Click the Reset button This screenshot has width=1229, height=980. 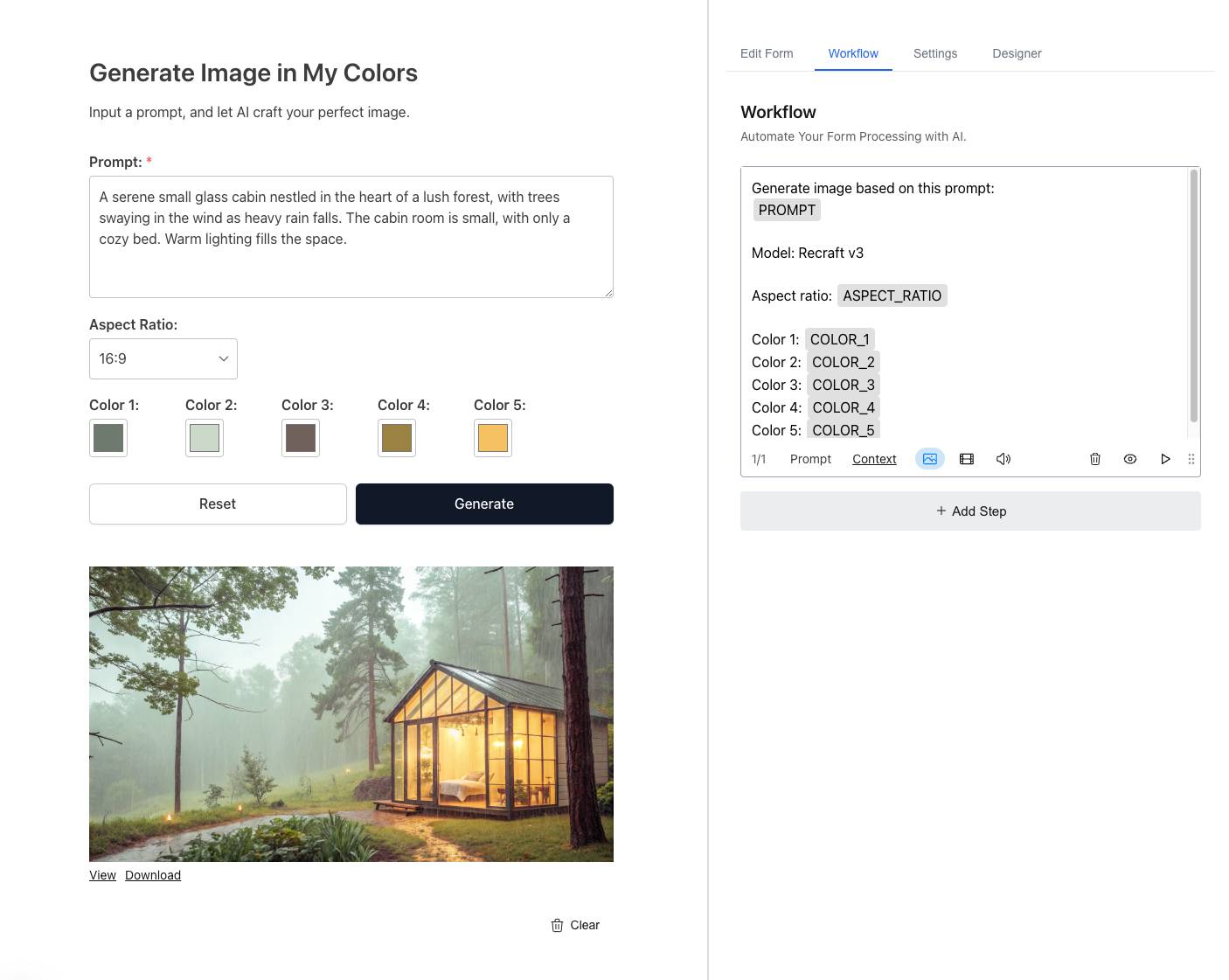click(x=218, y=504)
